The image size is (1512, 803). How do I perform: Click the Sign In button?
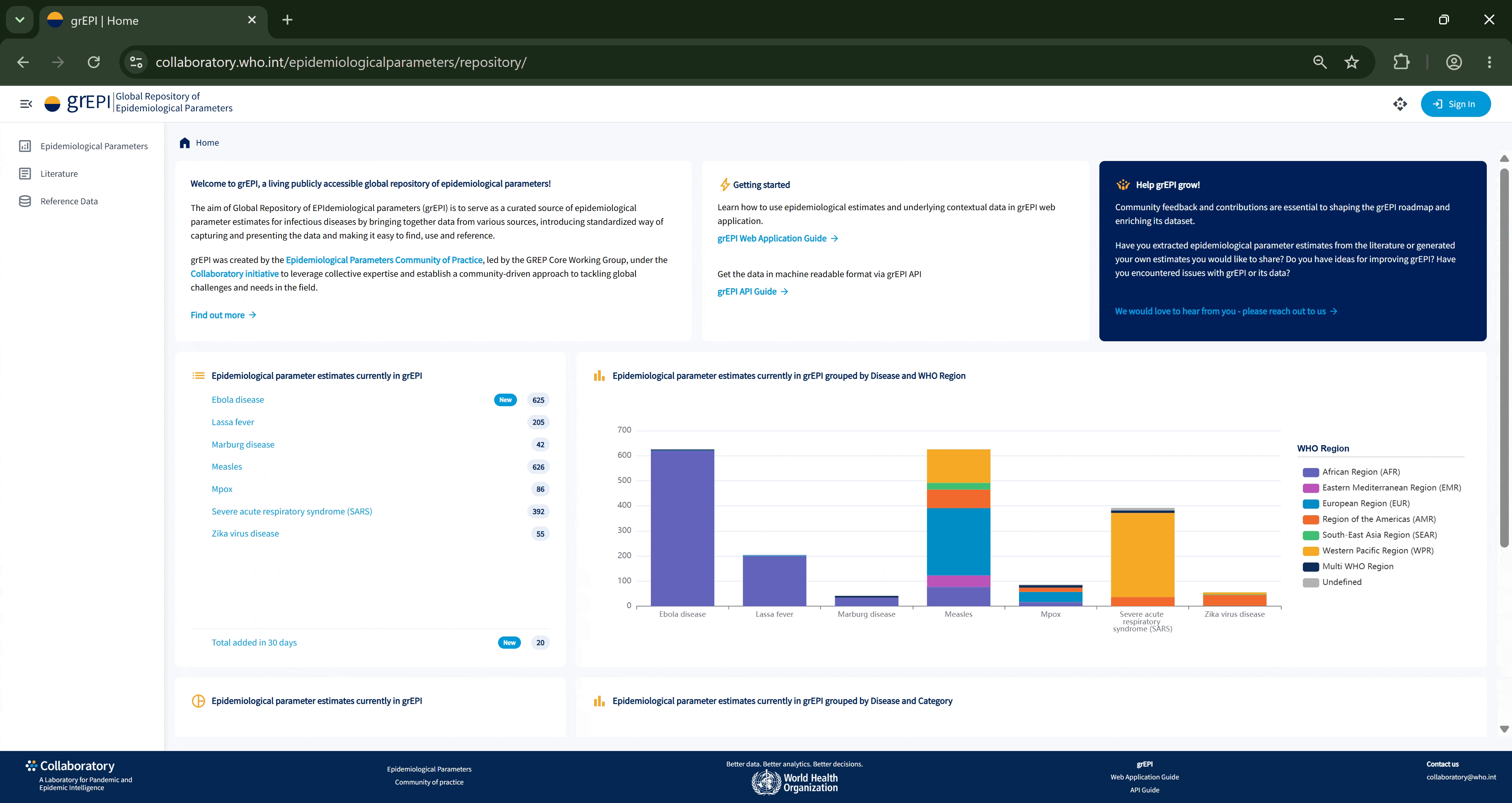point(1455,104)
